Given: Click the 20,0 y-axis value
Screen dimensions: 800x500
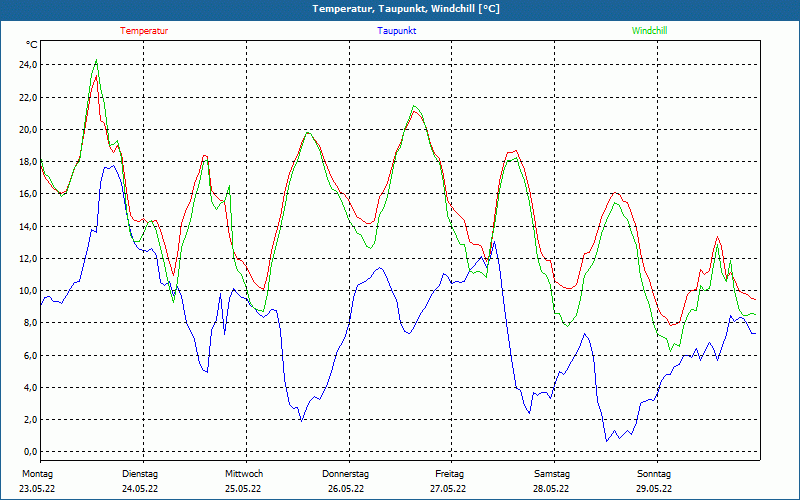Looking at the screenshot, I should coord(28,130).
